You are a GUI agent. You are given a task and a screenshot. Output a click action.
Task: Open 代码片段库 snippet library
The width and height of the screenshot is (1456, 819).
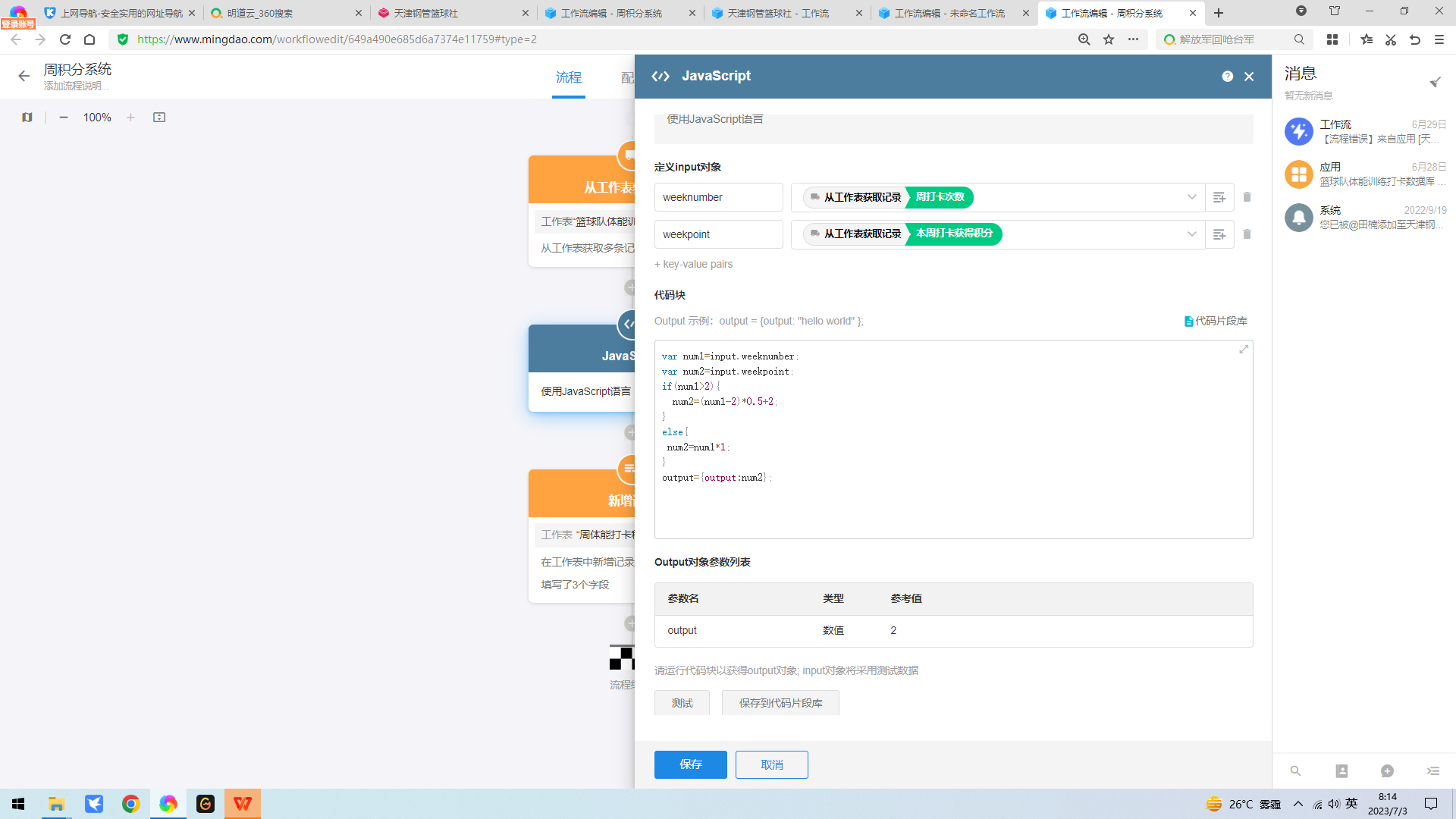1216,322
